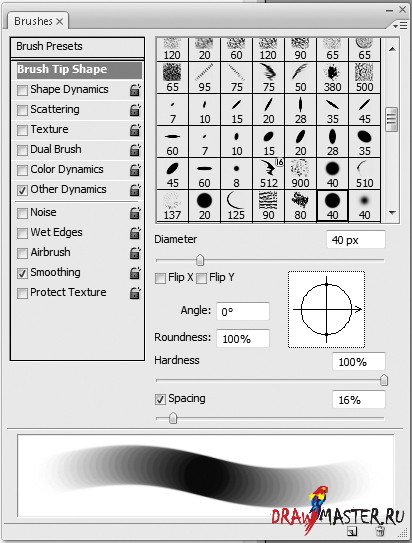Open the Brushes panel flyout menu
412x543 pixels.
click(x=401, y=25)
